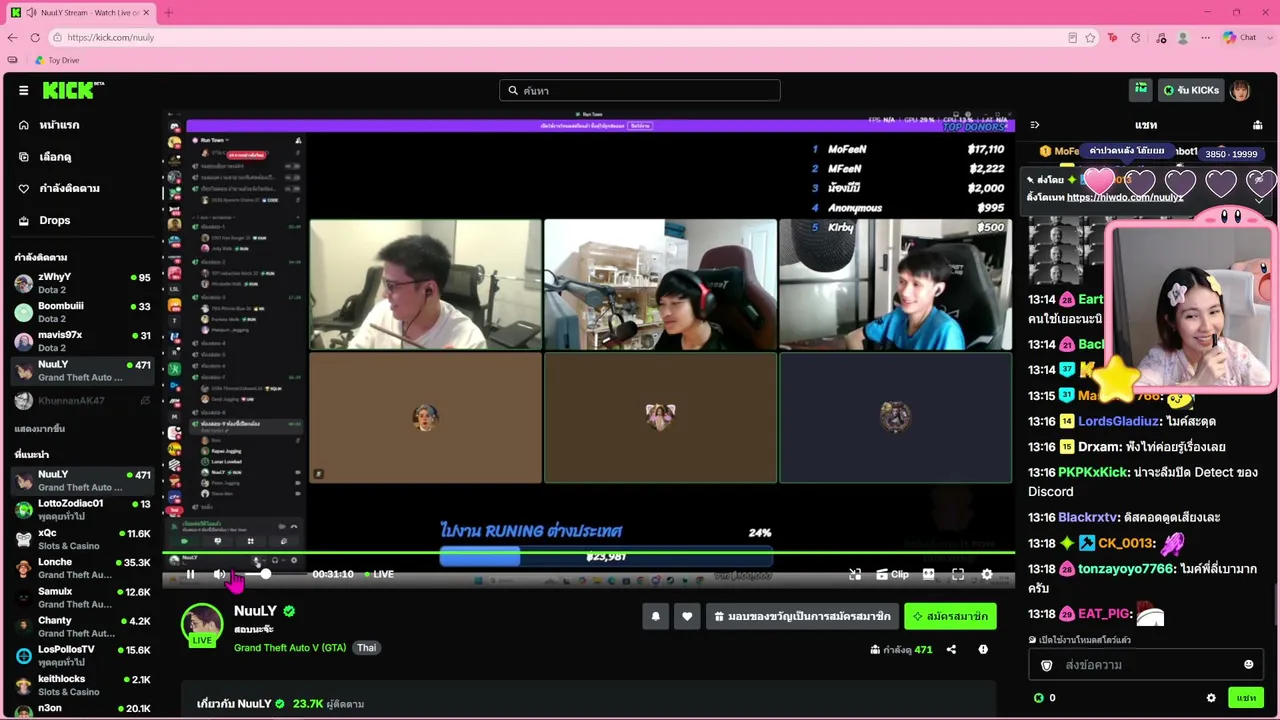Create a Clip of the stream

(892, 574)
